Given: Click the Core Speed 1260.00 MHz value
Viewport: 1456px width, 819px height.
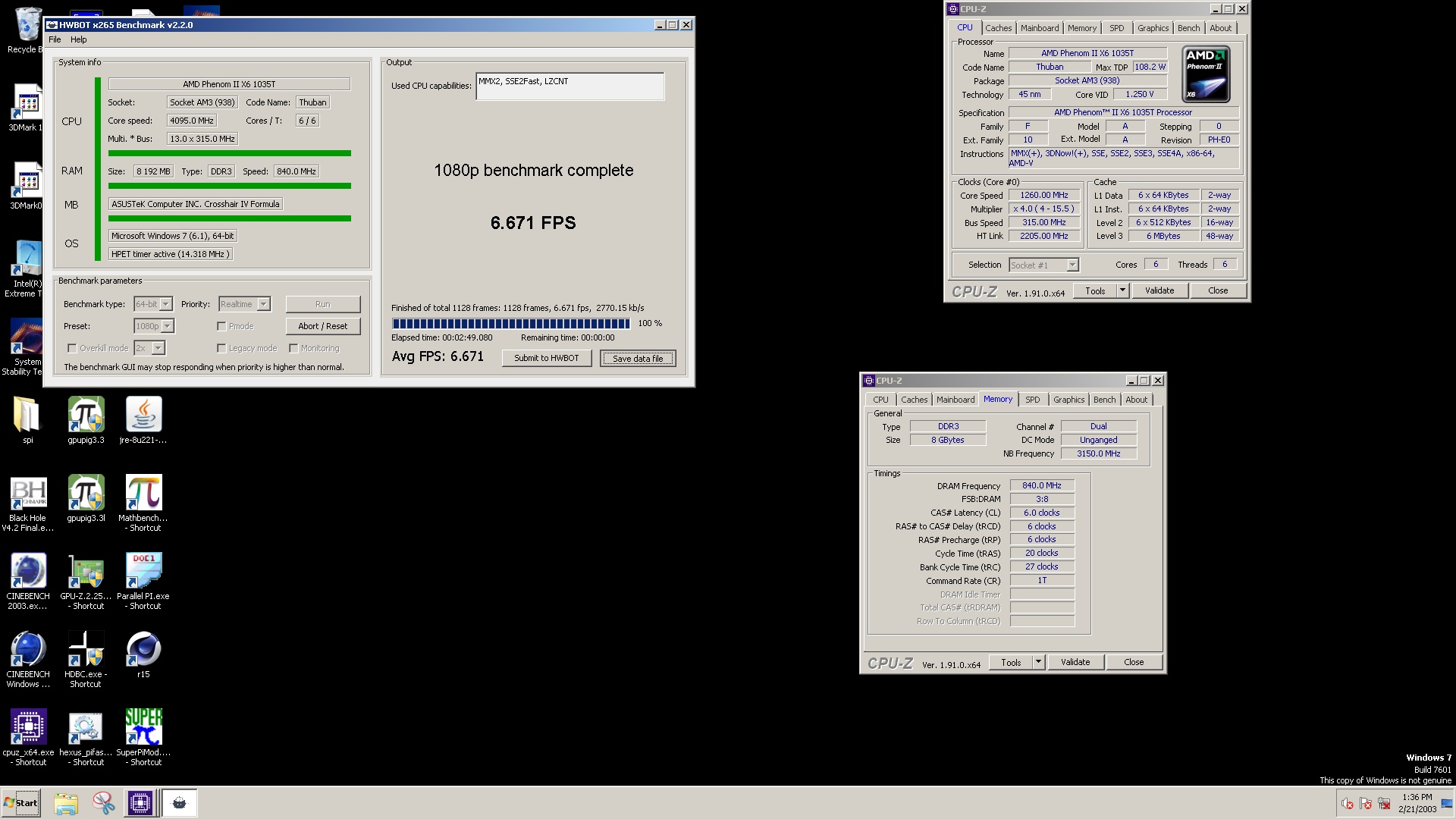Looking at the screenshot, I should click(x=1044, y=195).
